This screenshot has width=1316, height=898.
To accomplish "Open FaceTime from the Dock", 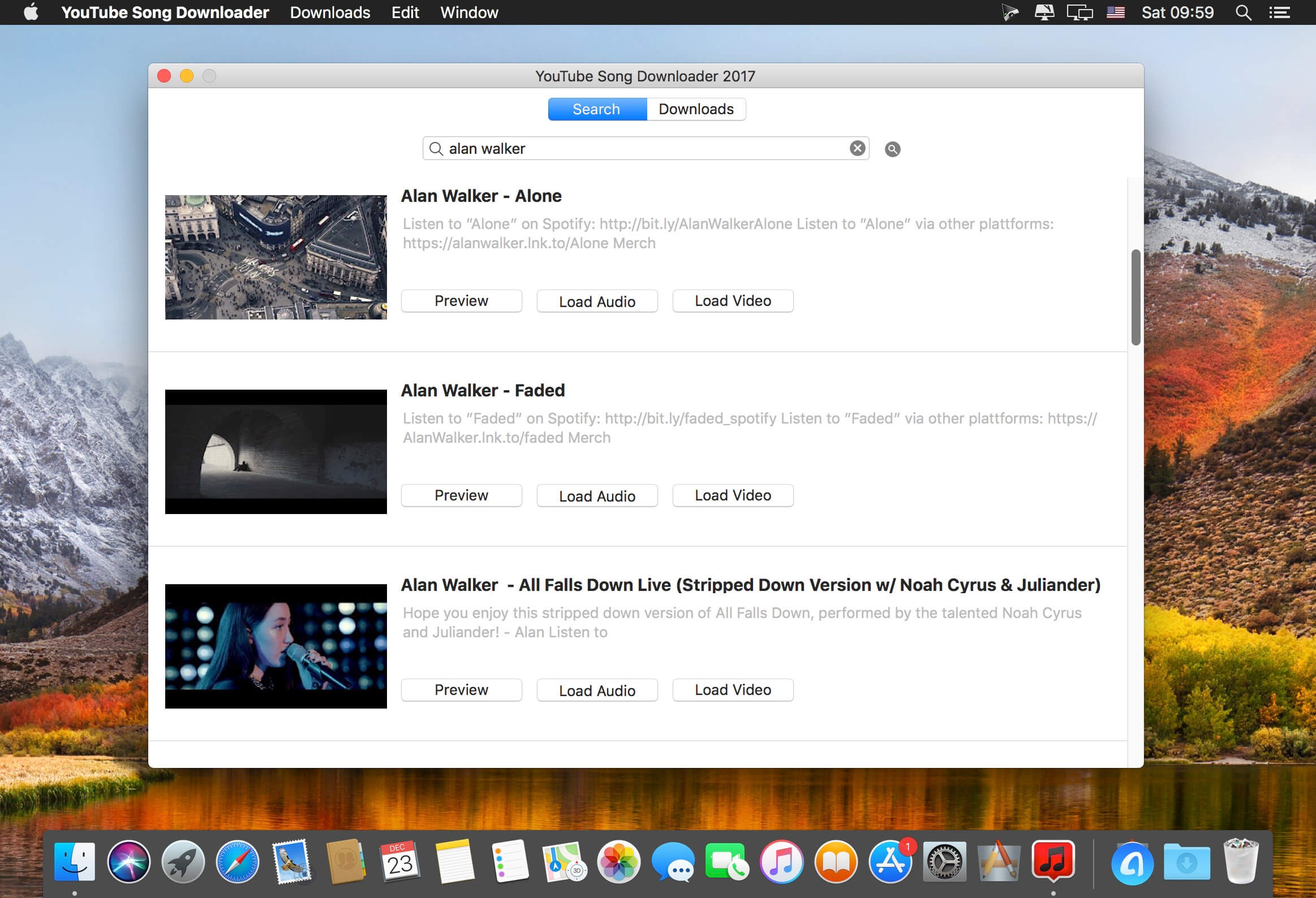I will pyautogui.click(x=727, y=862).
